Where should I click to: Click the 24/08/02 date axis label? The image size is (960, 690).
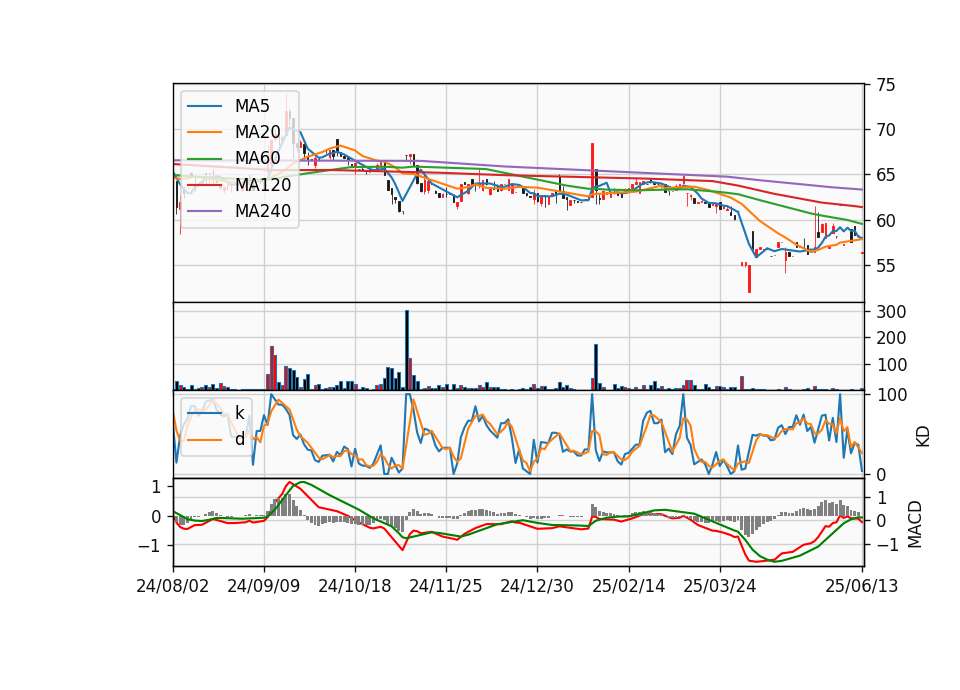173,587
